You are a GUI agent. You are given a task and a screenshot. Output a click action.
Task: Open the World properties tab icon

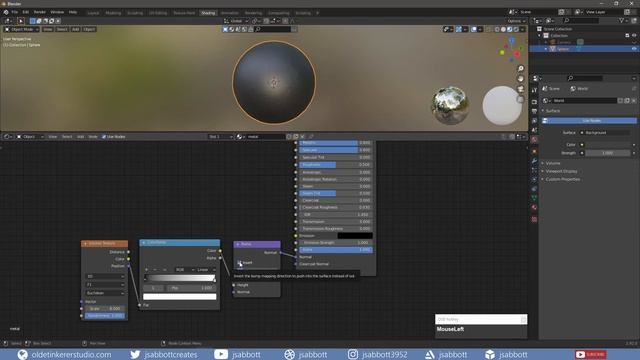pos(534,140)
